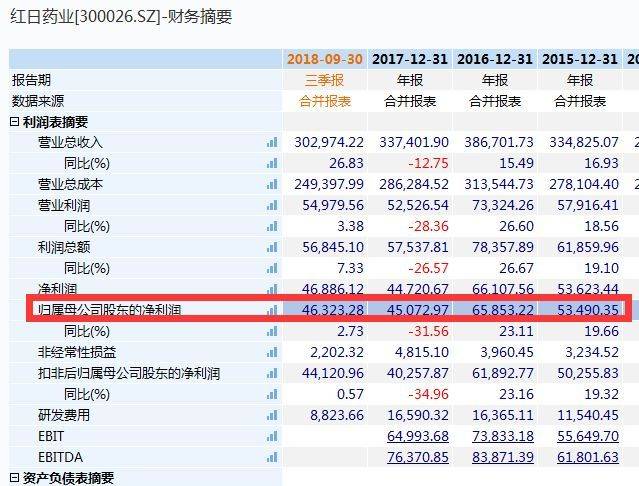Select cell value 386,701.73
This screenshot has width=639, height=486.
coord(499,143)
